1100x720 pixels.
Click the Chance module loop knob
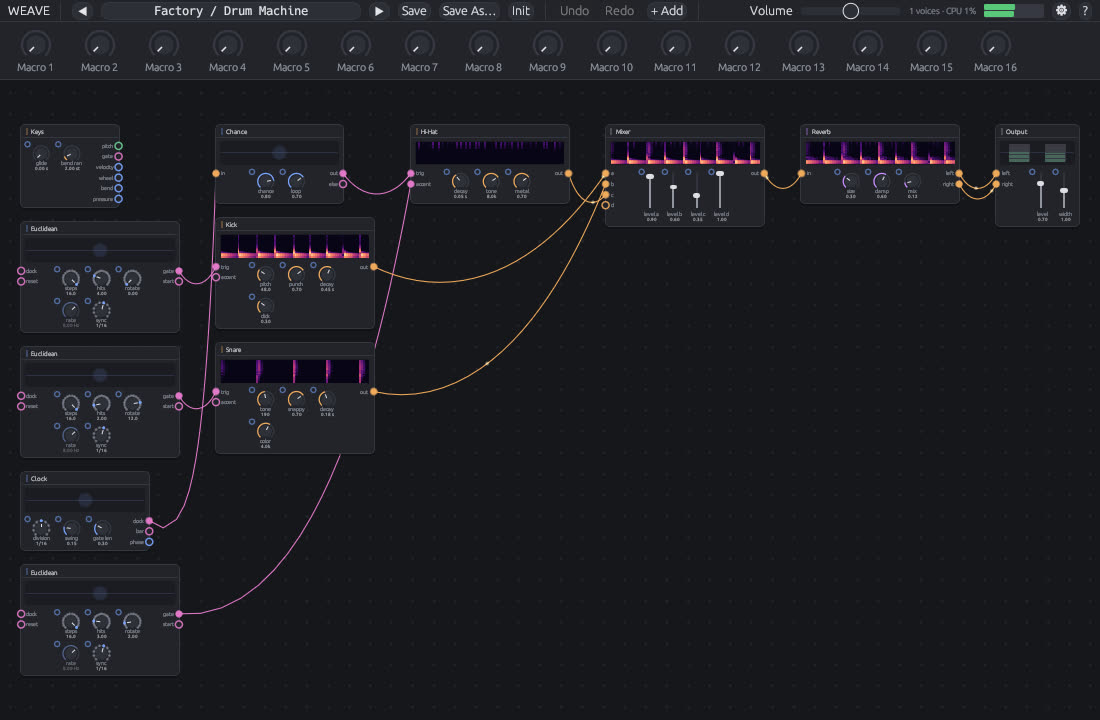click(x=296, y=181)
